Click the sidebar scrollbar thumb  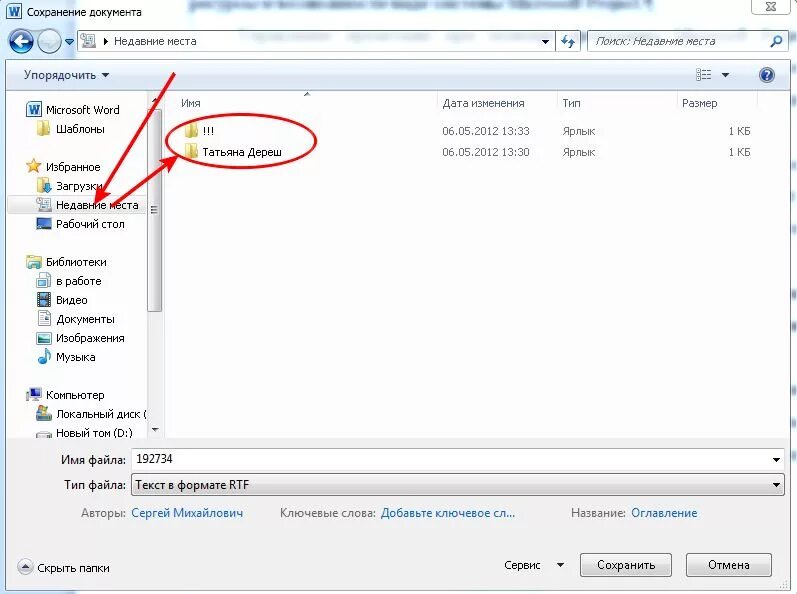(155, 210)
